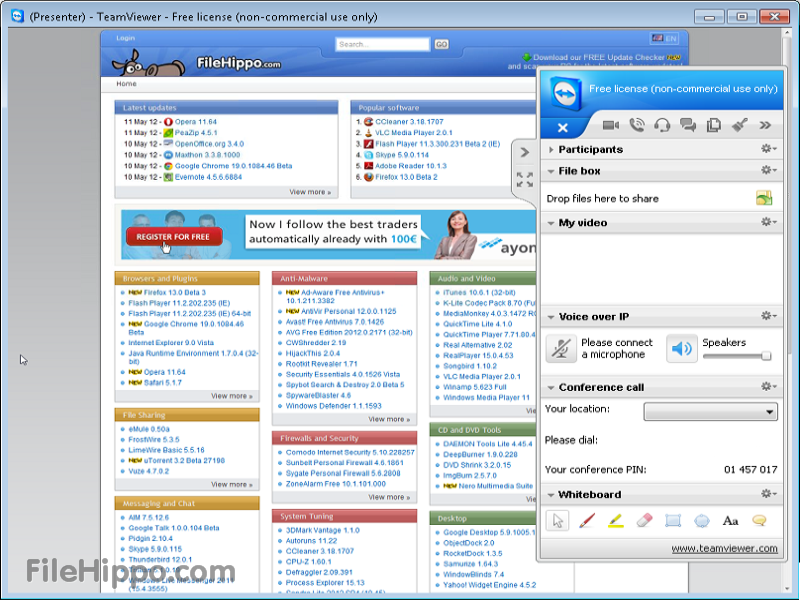The width and height of the screenshot is (800, 600).
Task: Open CCleaner 3.18.1707 in Popular software
Action: [x=409, y=122]
